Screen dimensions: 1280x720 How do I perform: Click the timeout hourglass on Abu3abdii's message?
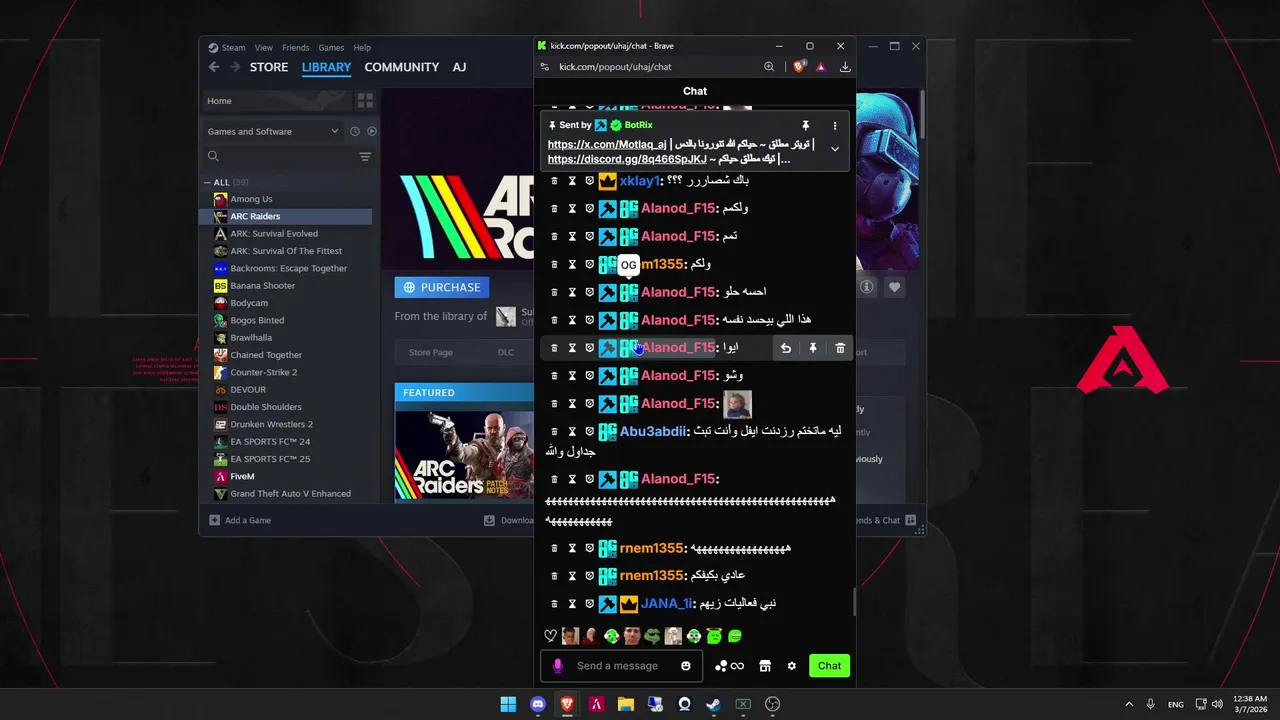(x=572, y=432)
